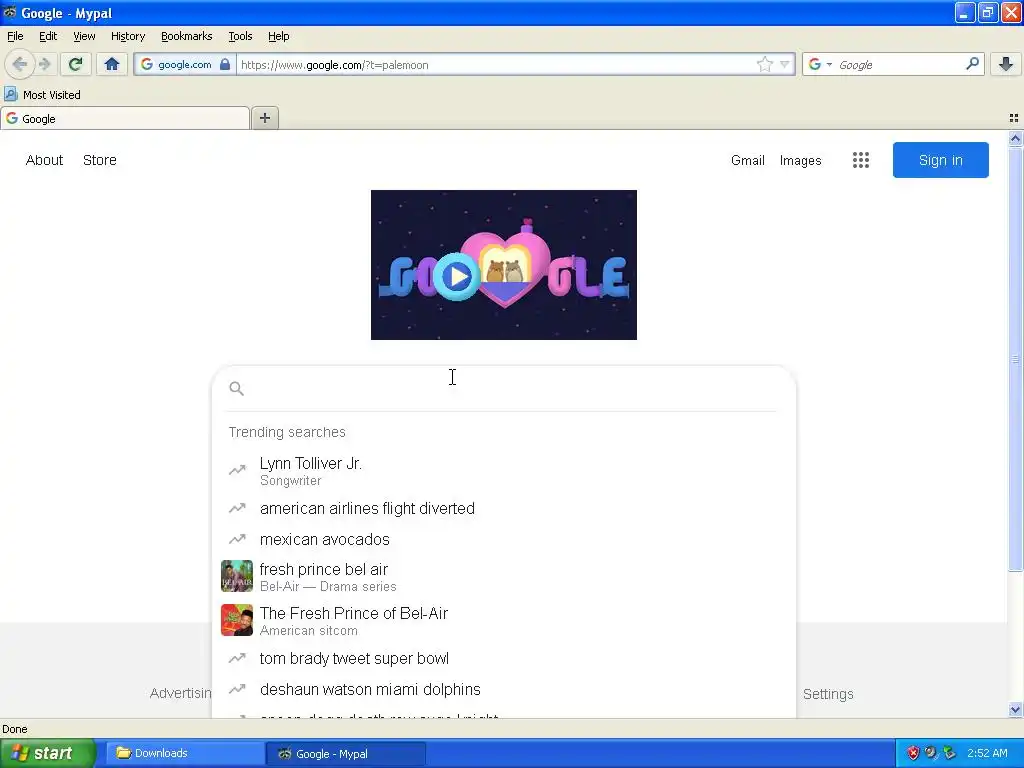Choose 'mexican avocados' suggestion text

pos(325,539)
